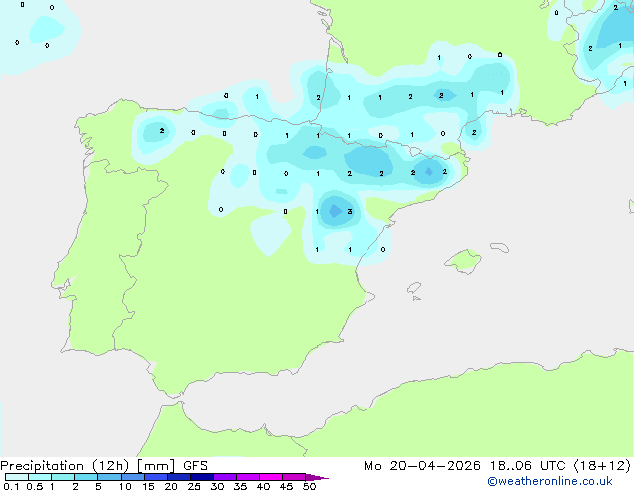This screenshot has width=634, height=490.
Task: Select the 5 to 10 mm legend swatch
Action: coord(109,477)
